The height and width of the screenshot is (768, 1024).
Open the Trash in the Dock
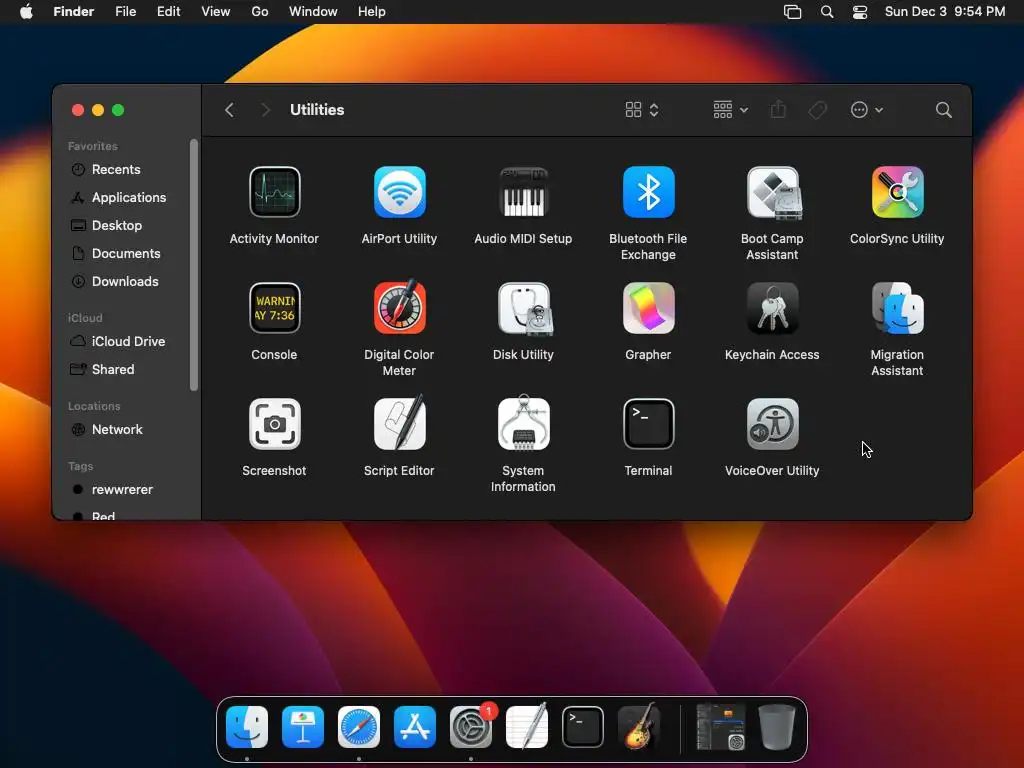[x=777, y=727]
